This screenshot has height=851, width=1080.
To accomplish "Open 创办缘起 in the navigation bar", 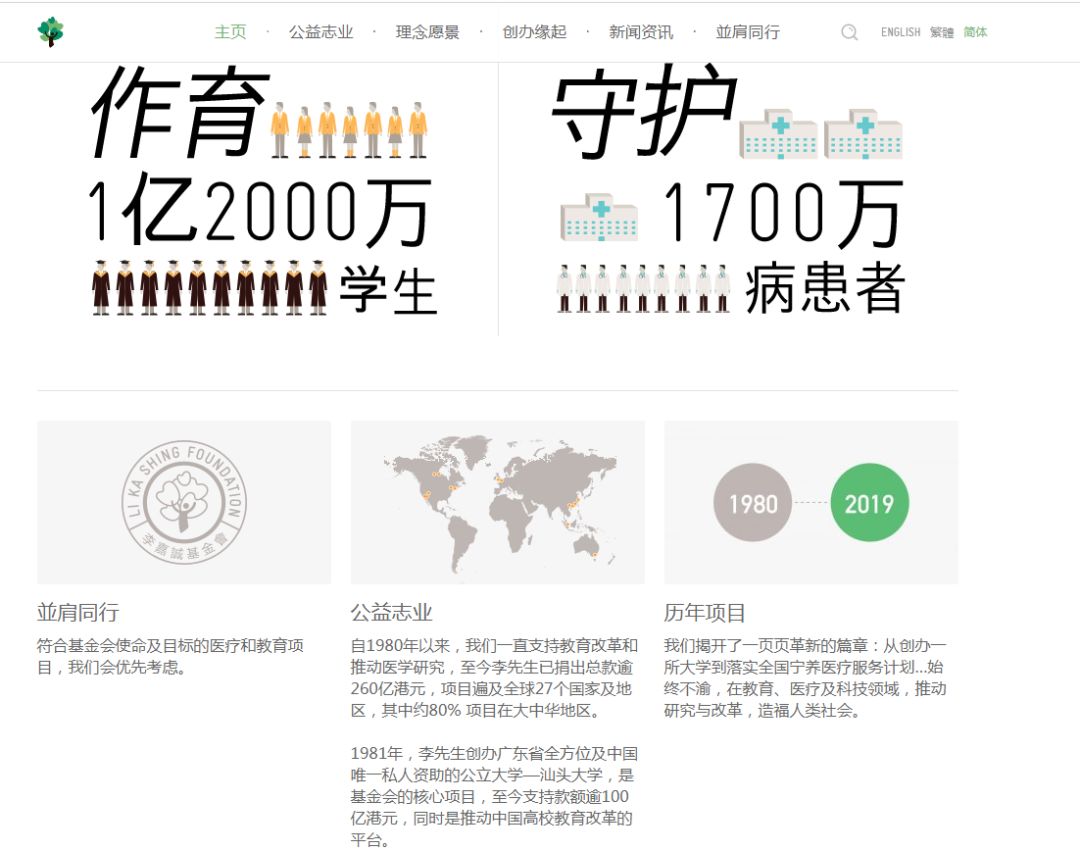I will point(534,32).
